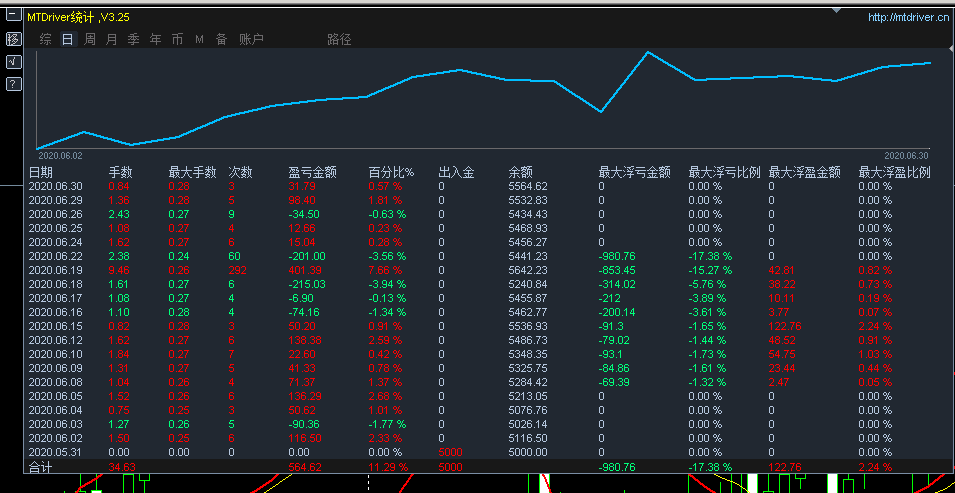Open the ? help icon

[13, 84]
